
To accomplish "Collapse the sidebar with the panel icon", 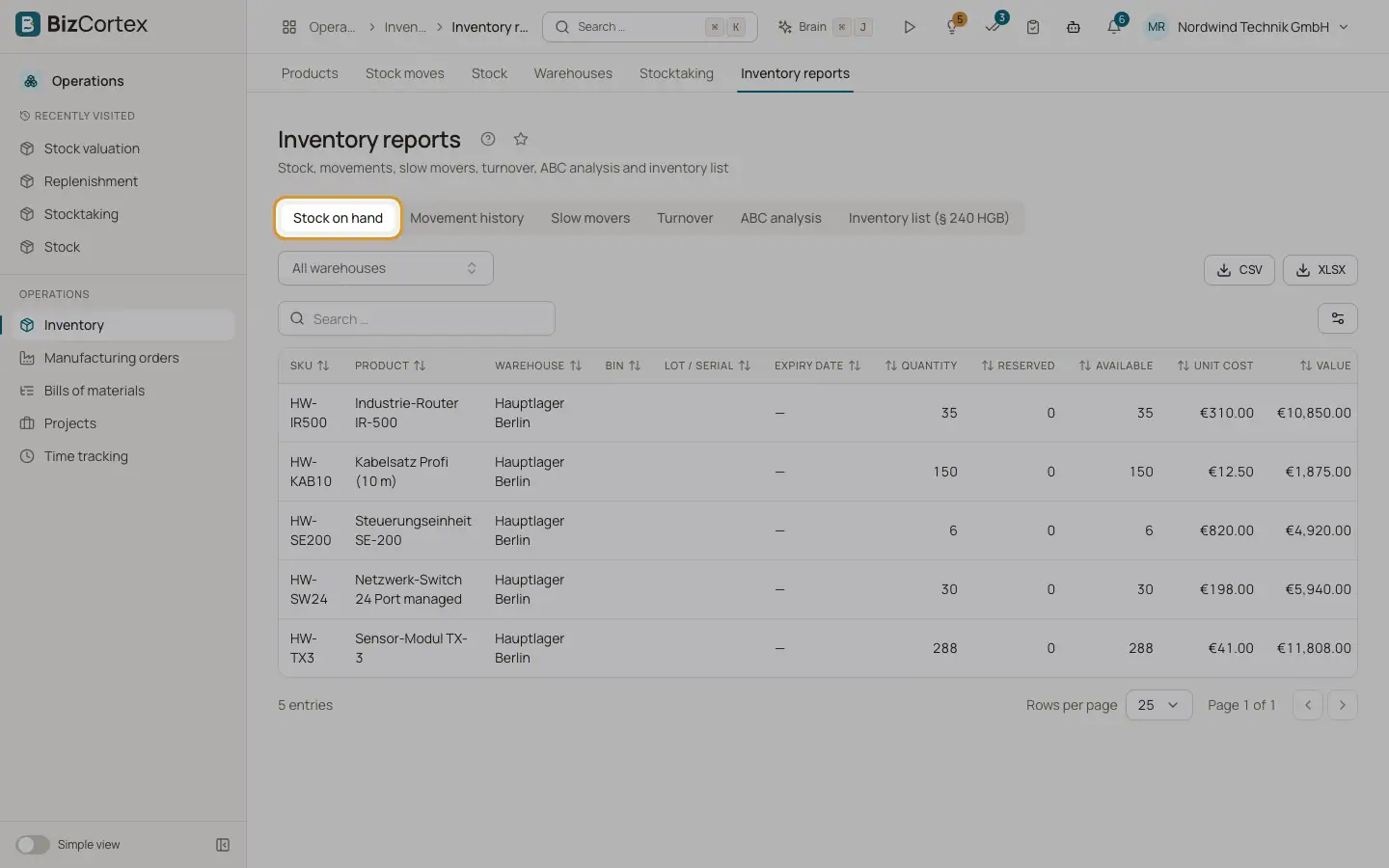I will [x=223, y=845].
